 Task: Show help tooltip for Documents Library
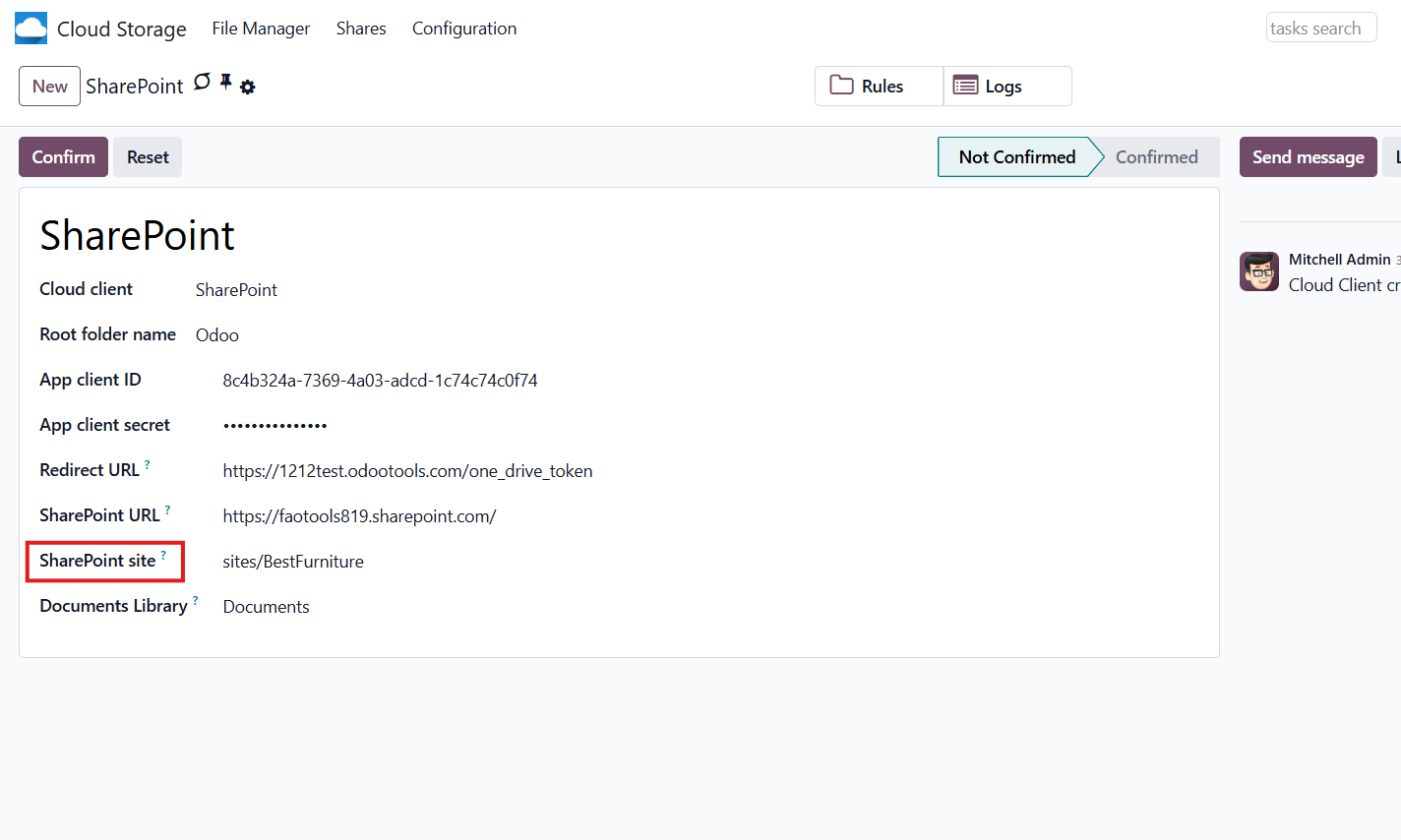(195, 599)
